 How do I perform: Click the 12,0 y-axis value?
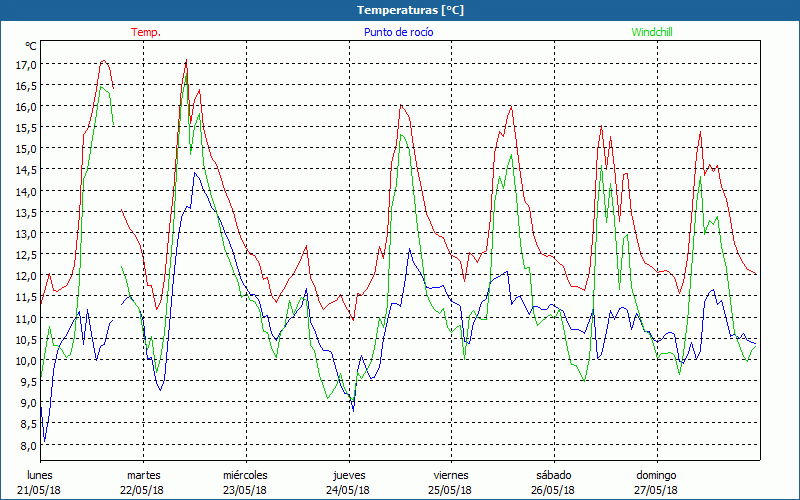coord(26,276)
